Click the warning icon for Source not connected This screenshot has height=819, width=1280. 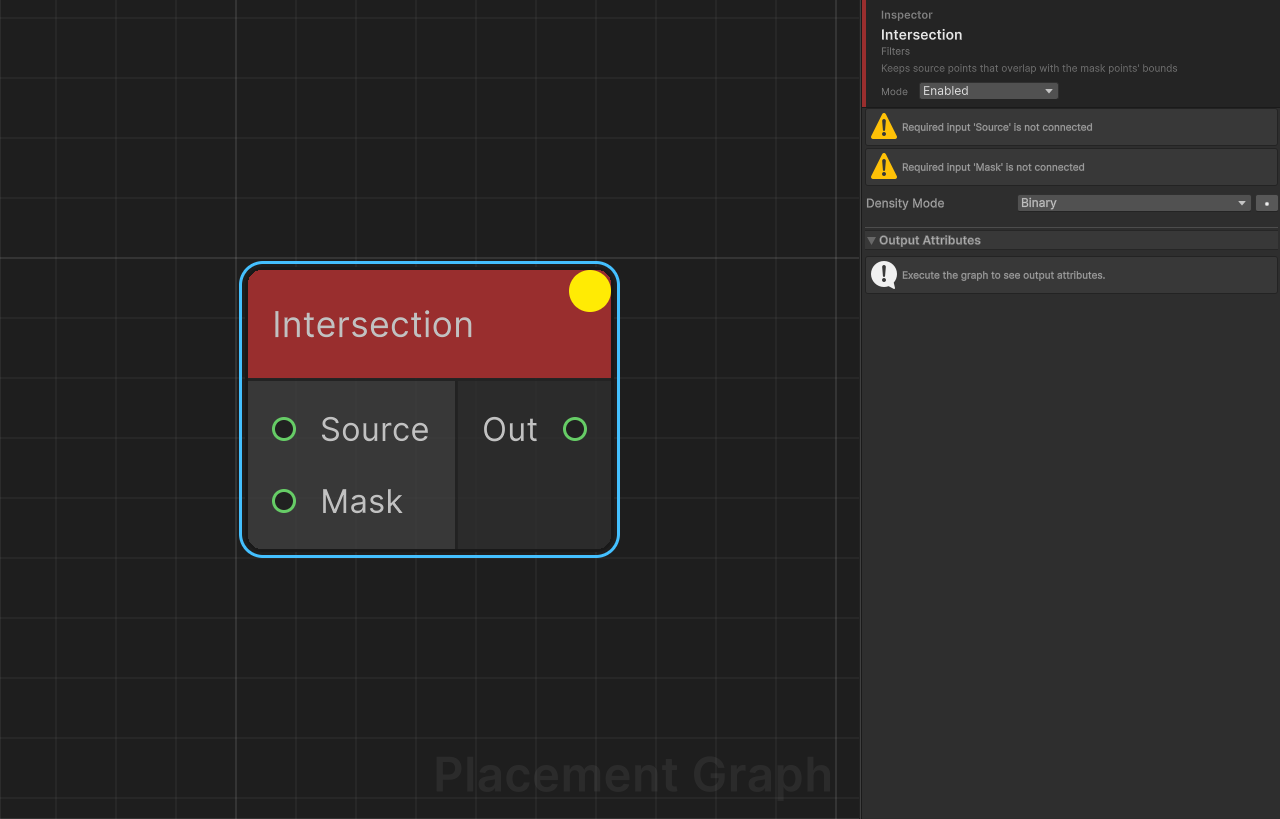point(884,127)
